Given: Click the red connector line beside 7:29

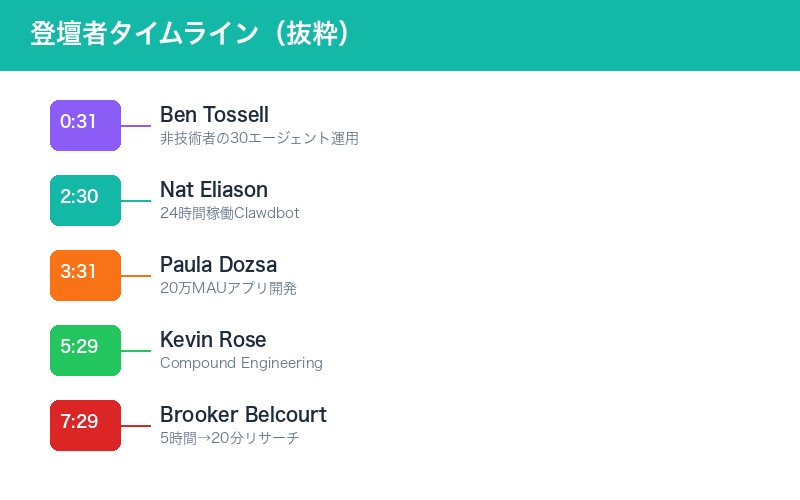Looking at the screenshot, I should point(136,426).
